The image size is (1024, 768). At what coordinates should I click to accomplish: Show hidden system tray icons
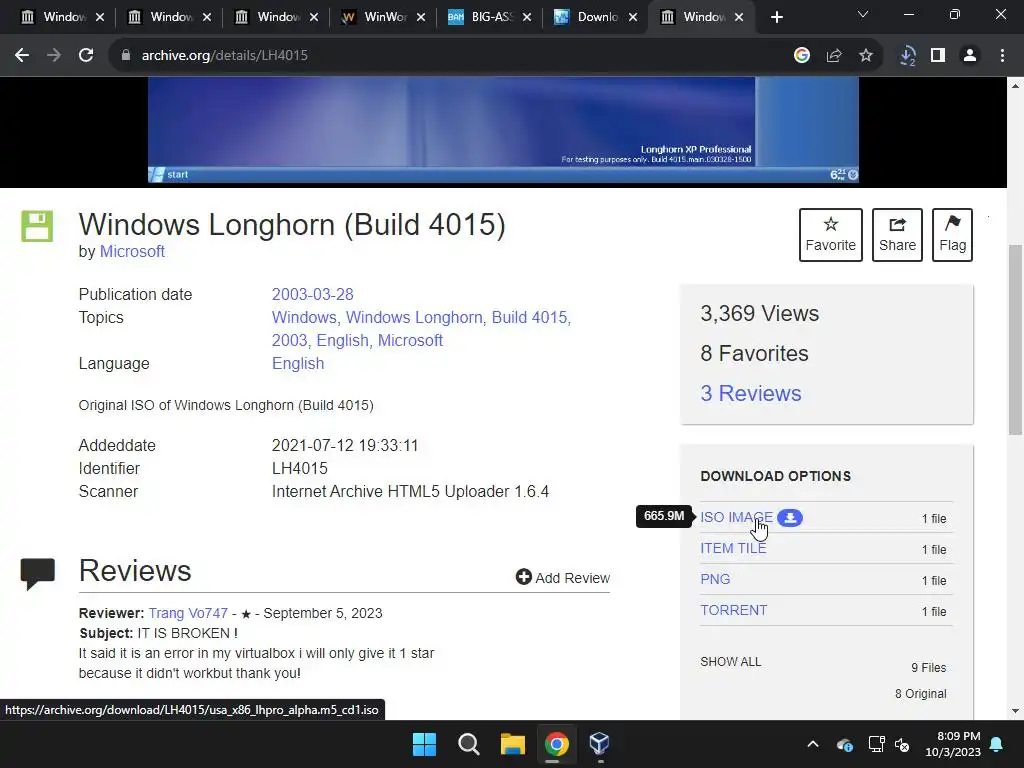click(x=813, y=744)
